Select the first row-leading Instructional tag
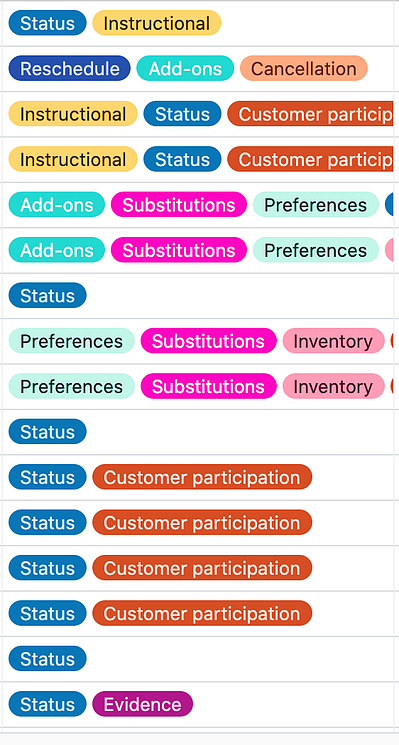Viewport: 399px width, 745px height. pos(73,114)
